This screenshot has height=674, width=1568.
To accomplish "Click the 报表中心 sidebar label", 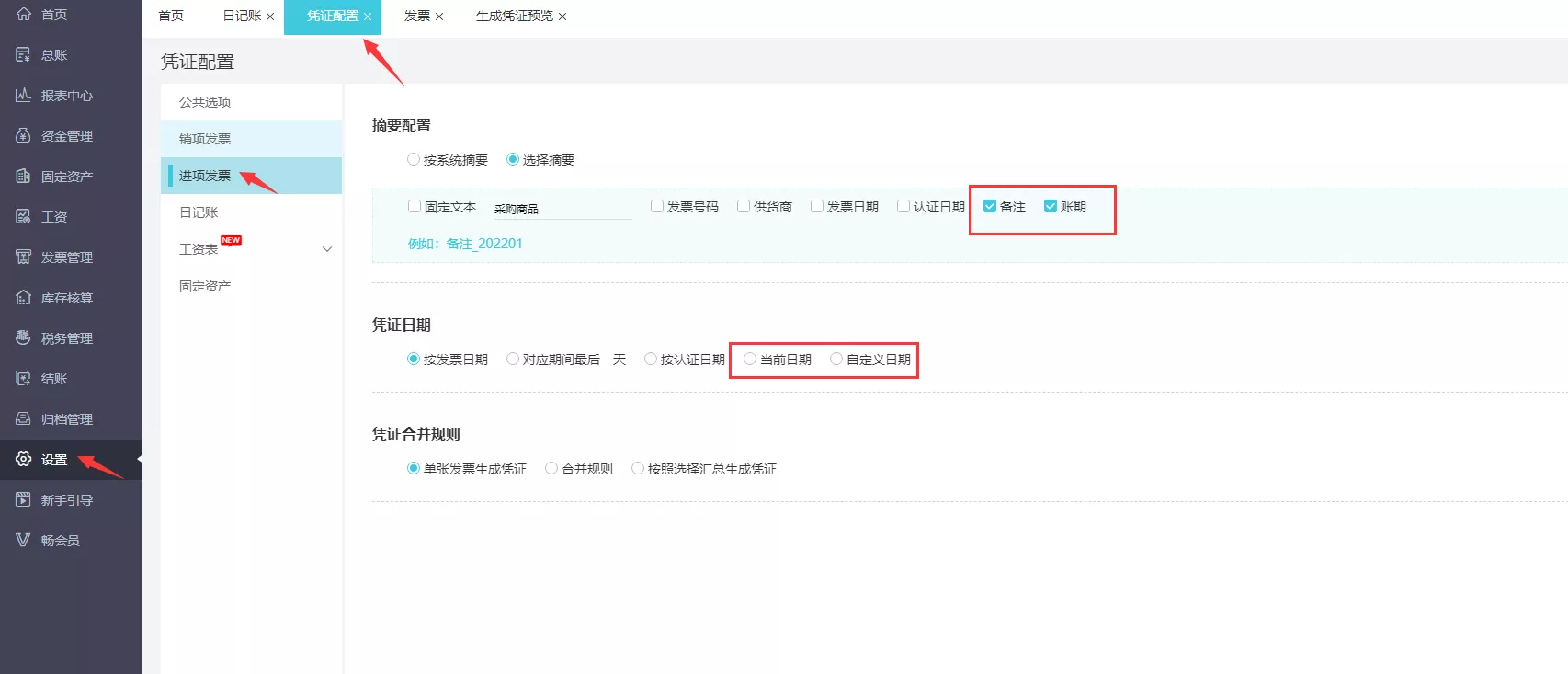I will click(x=67, y=96).
